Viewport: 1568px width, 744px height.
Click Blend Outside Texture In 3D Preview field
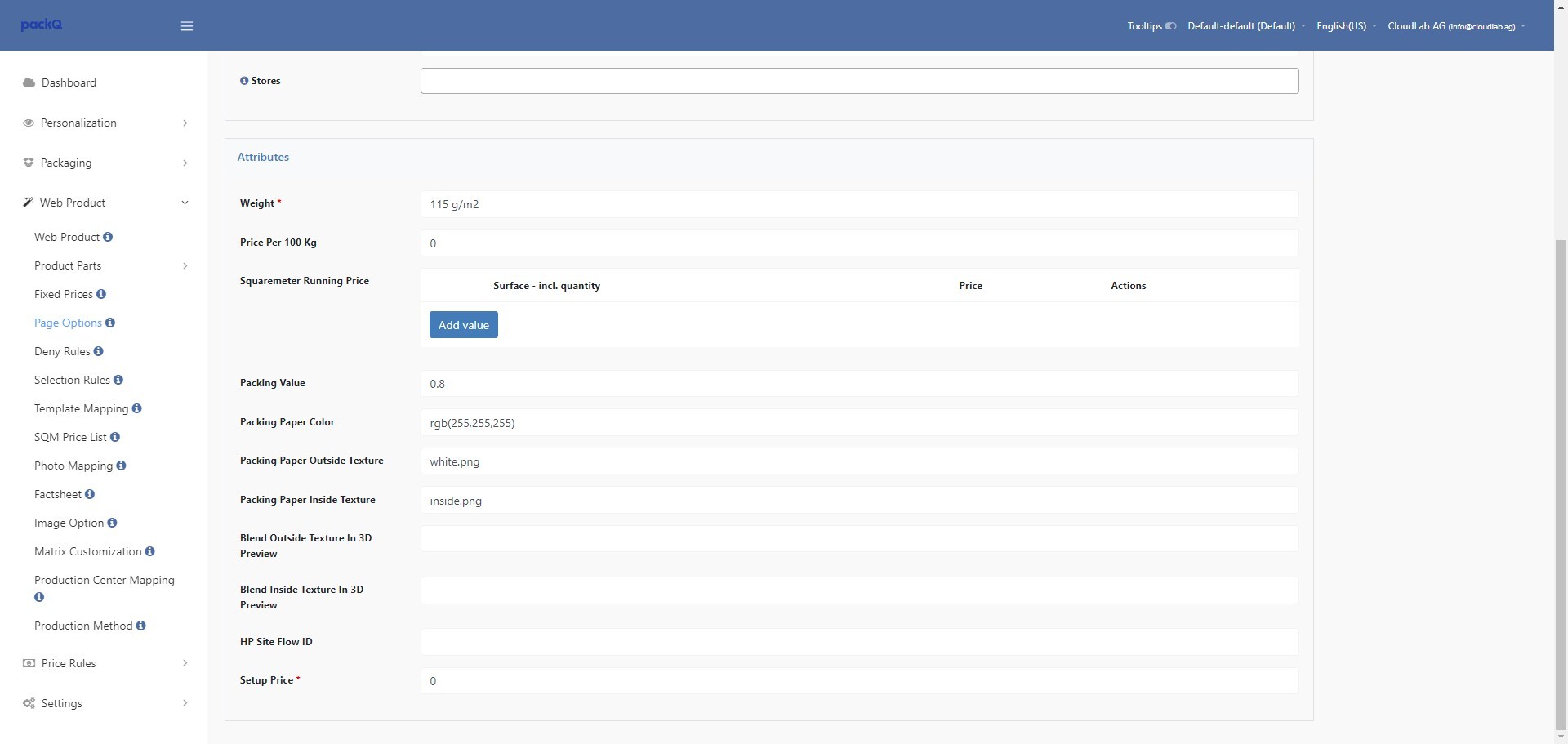click(x=859, y=539)
